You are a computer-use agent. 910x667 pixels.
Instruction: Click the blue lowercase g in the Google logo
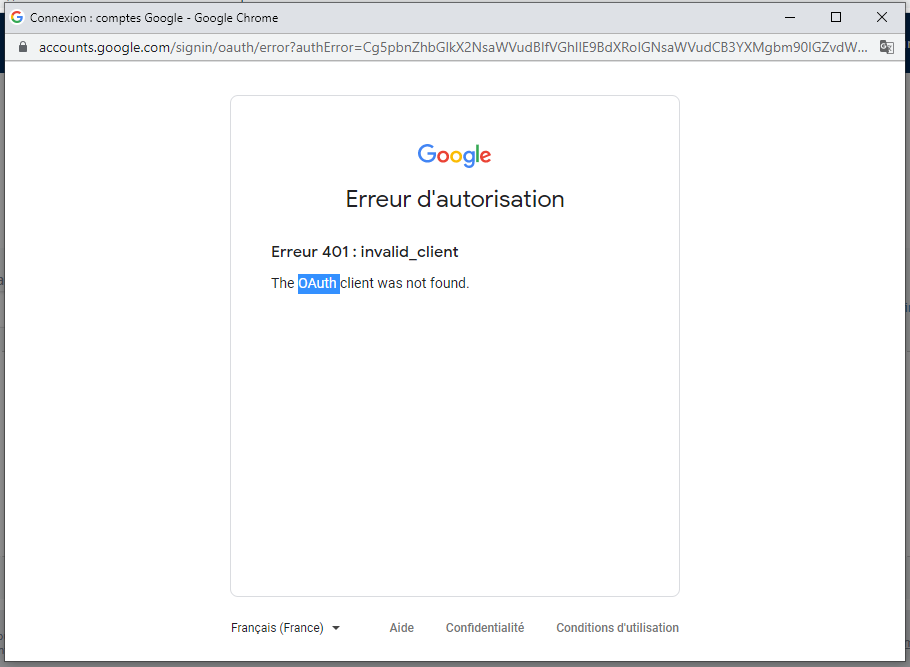469,158
